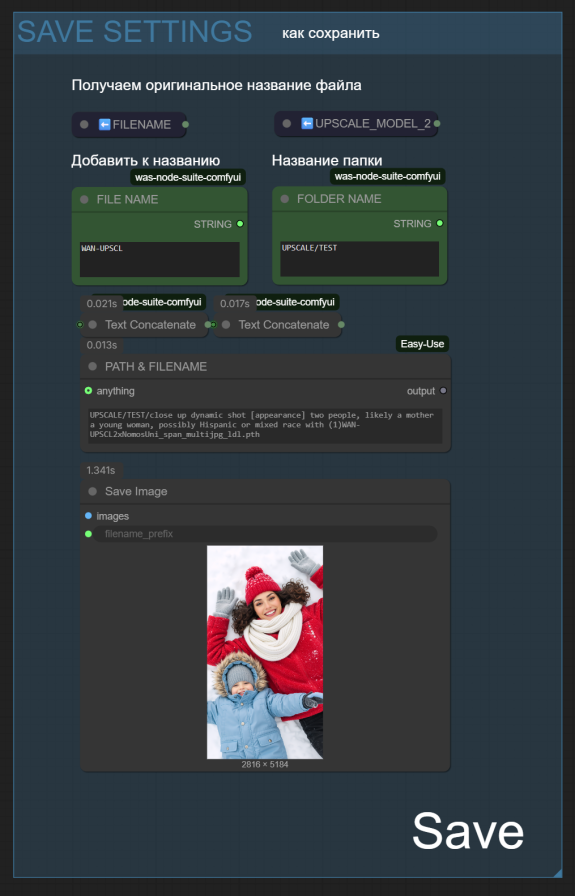Screen dimensions: 575x896
Task: Click the FILE NAME STRING output port
Action: click(x=240, y=224)
